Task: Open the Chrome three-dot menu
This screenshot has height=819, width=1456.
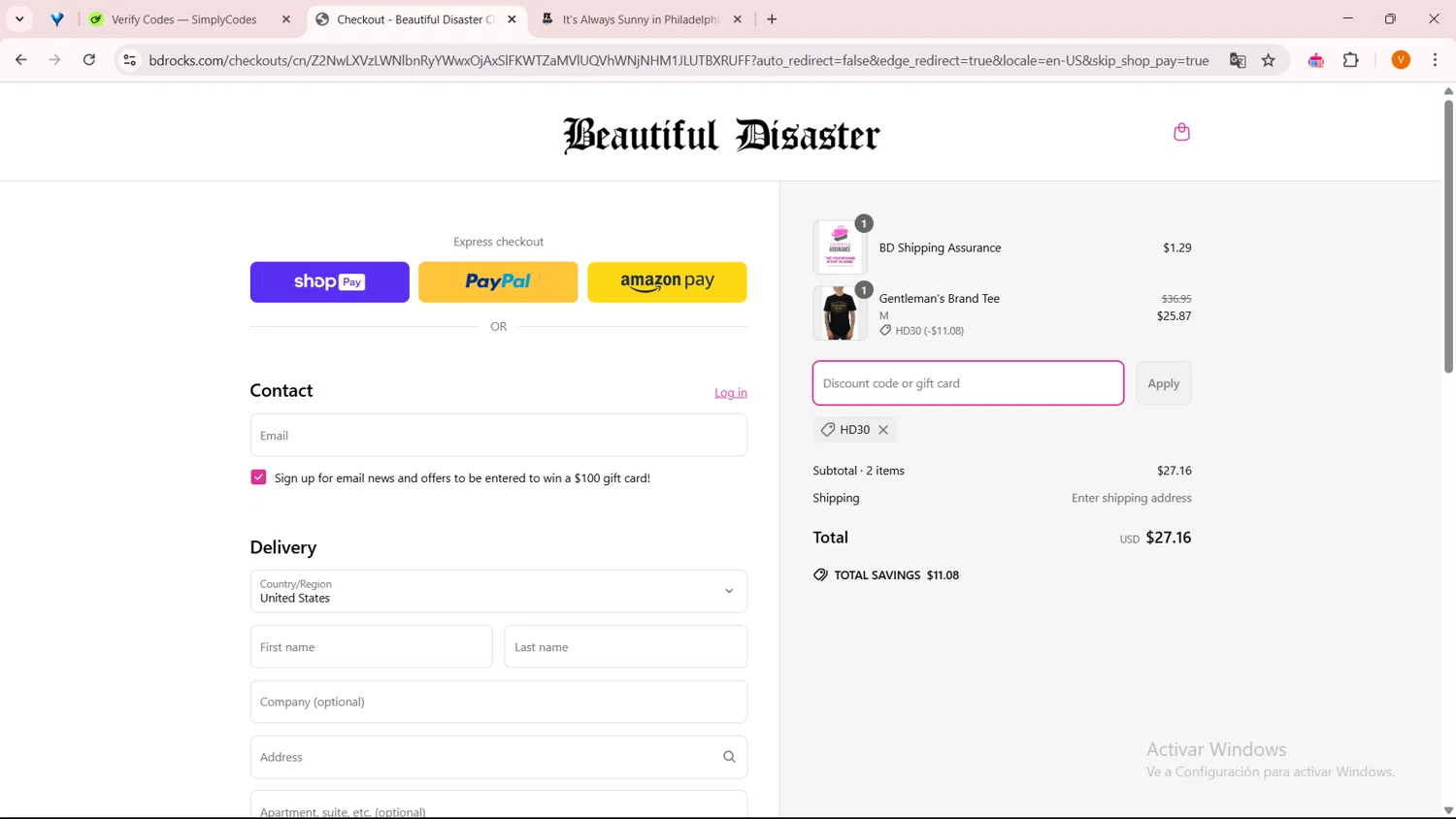Action: pyautogui.click(x=1435, y=60)
